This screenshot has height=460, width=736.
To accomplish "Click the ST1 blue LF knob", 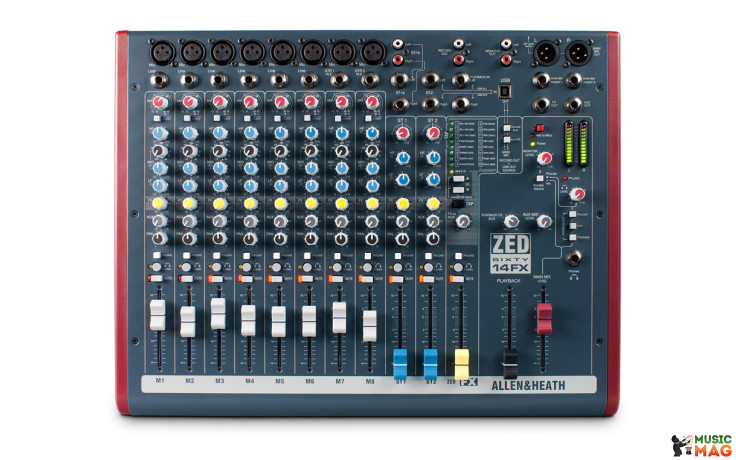I will 402,179.
